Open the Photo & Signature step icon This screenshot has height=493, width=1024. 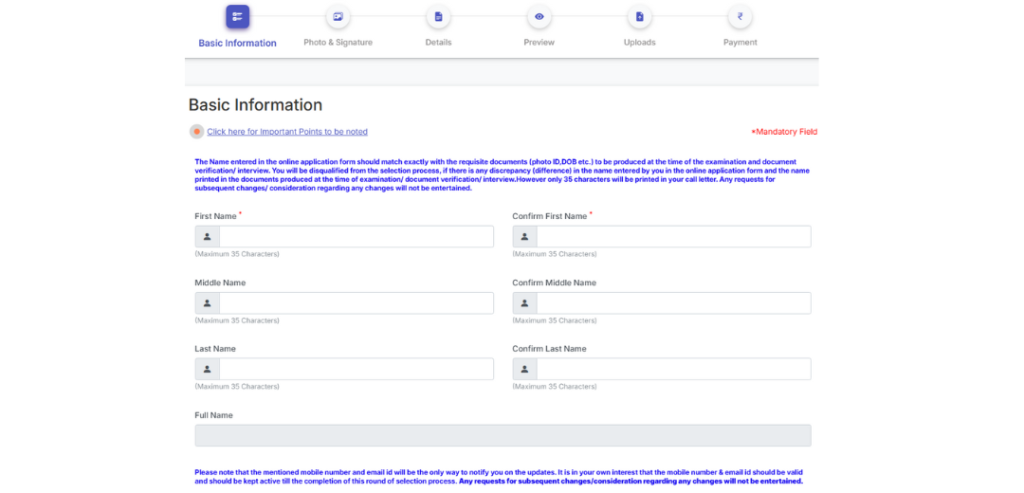tap(338, 17)
